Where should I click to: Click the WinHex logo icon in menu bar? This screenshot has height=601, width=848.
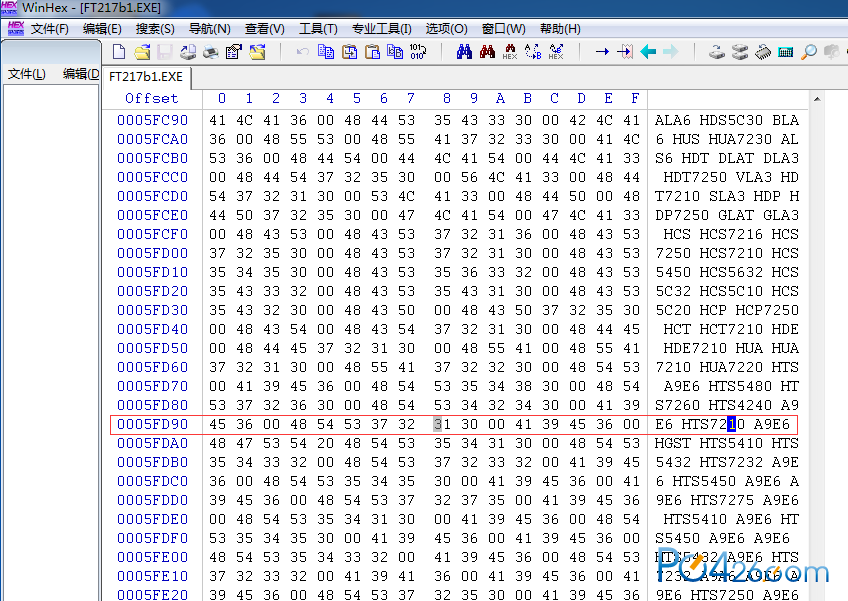click(x=16, y=28)
